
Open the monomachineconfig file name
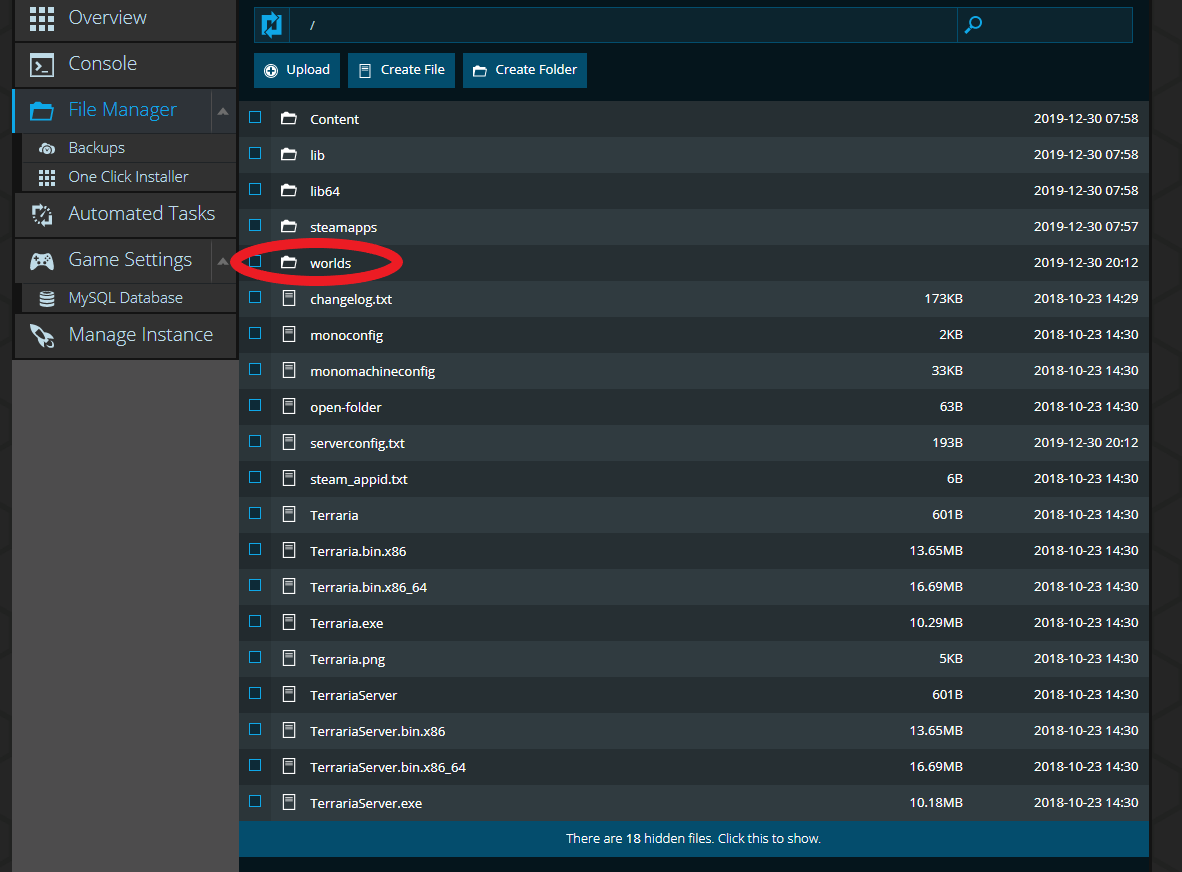pyautogui.click(x=372, y=372)
